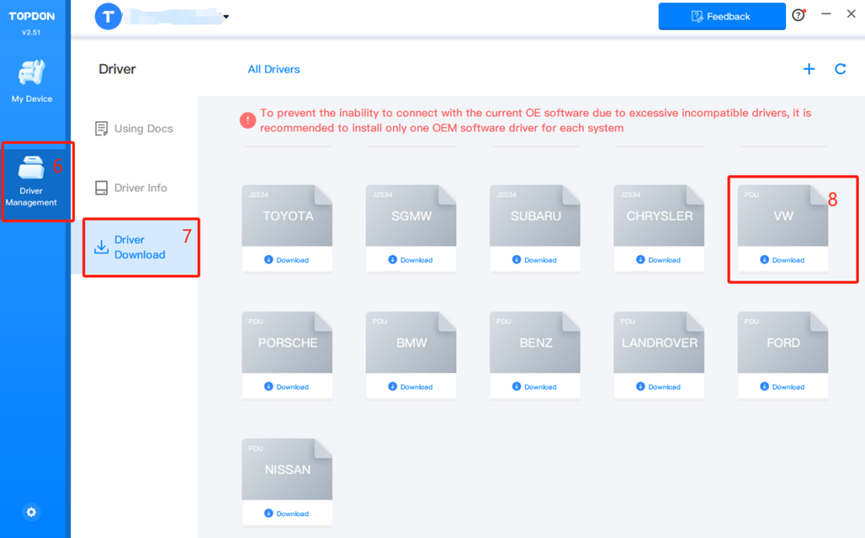The height and width of the screenshot is (538, 865).
Task: Open the Driver Info menu item
Action: (131, 188)
